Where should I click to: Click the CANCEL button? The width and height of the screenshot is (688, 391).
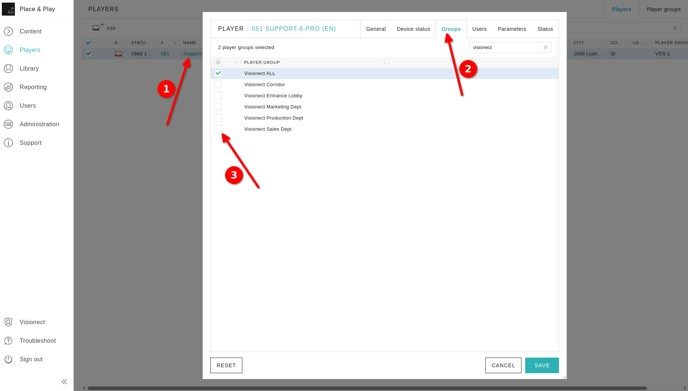click(x=503, y=365)
